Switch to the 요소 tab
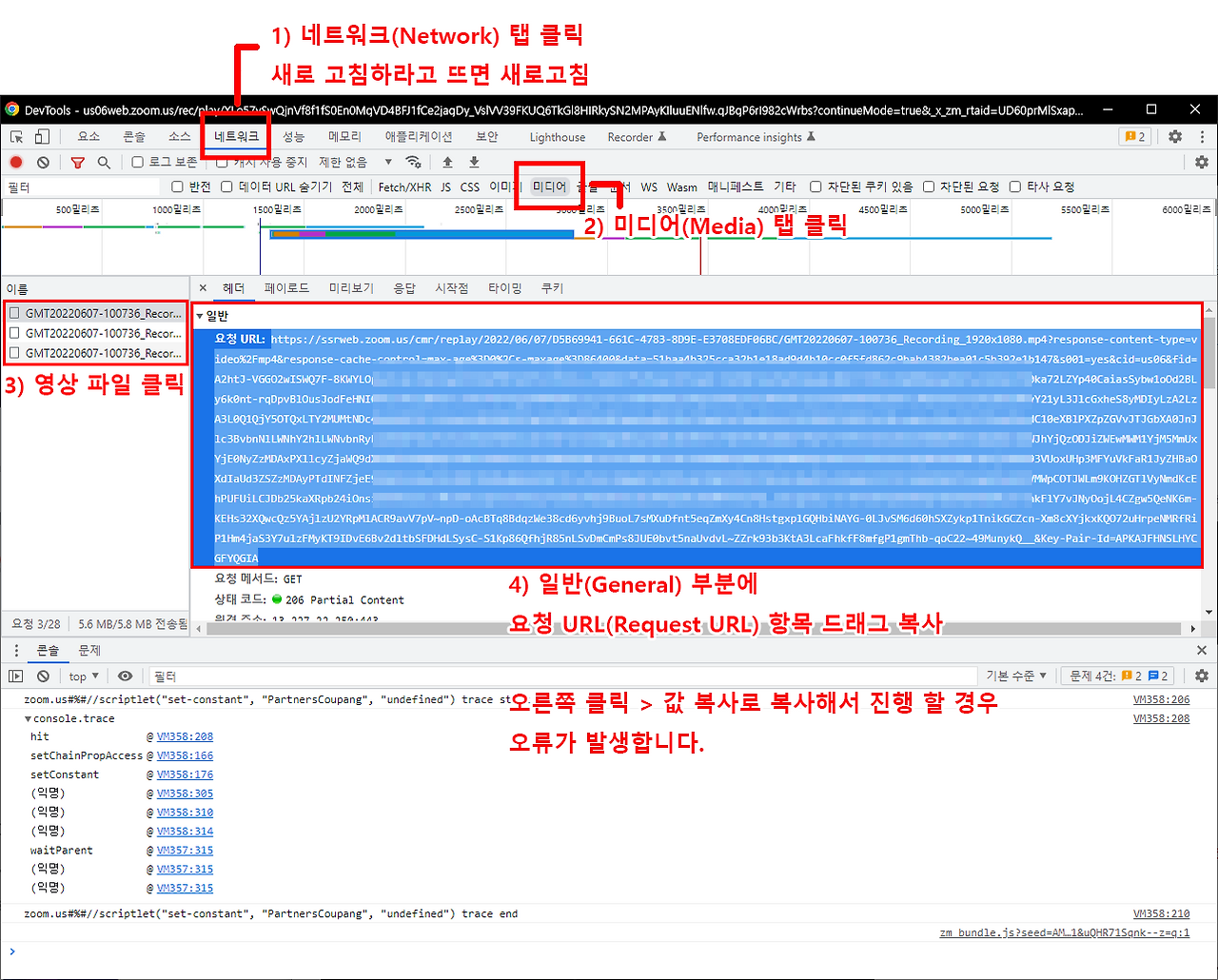This screenshot has width=1218, height=980. pos(88,137)
